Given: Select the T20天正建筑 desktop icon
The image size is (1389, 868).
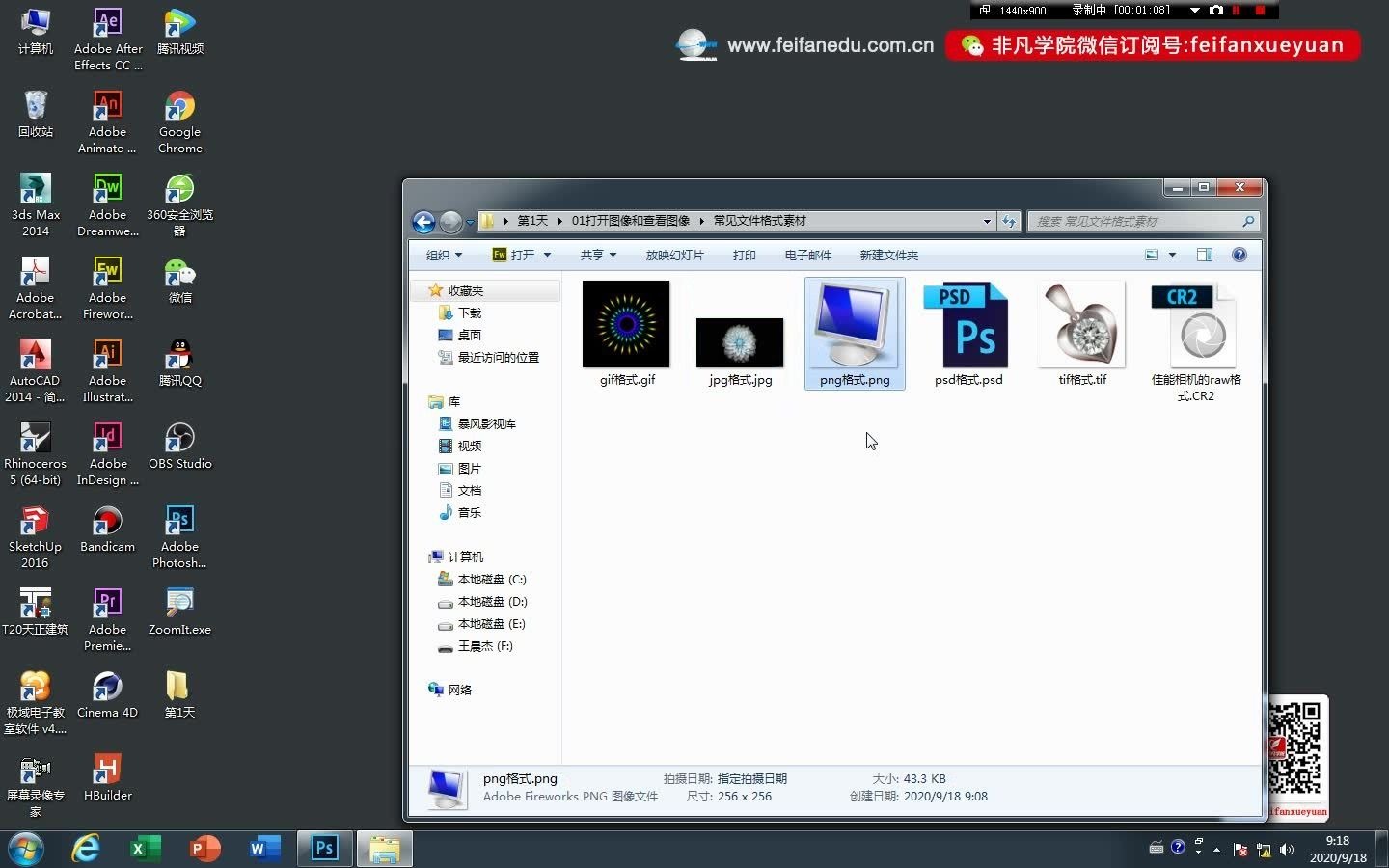Looking at the screenshot, I should pos(36,611).
